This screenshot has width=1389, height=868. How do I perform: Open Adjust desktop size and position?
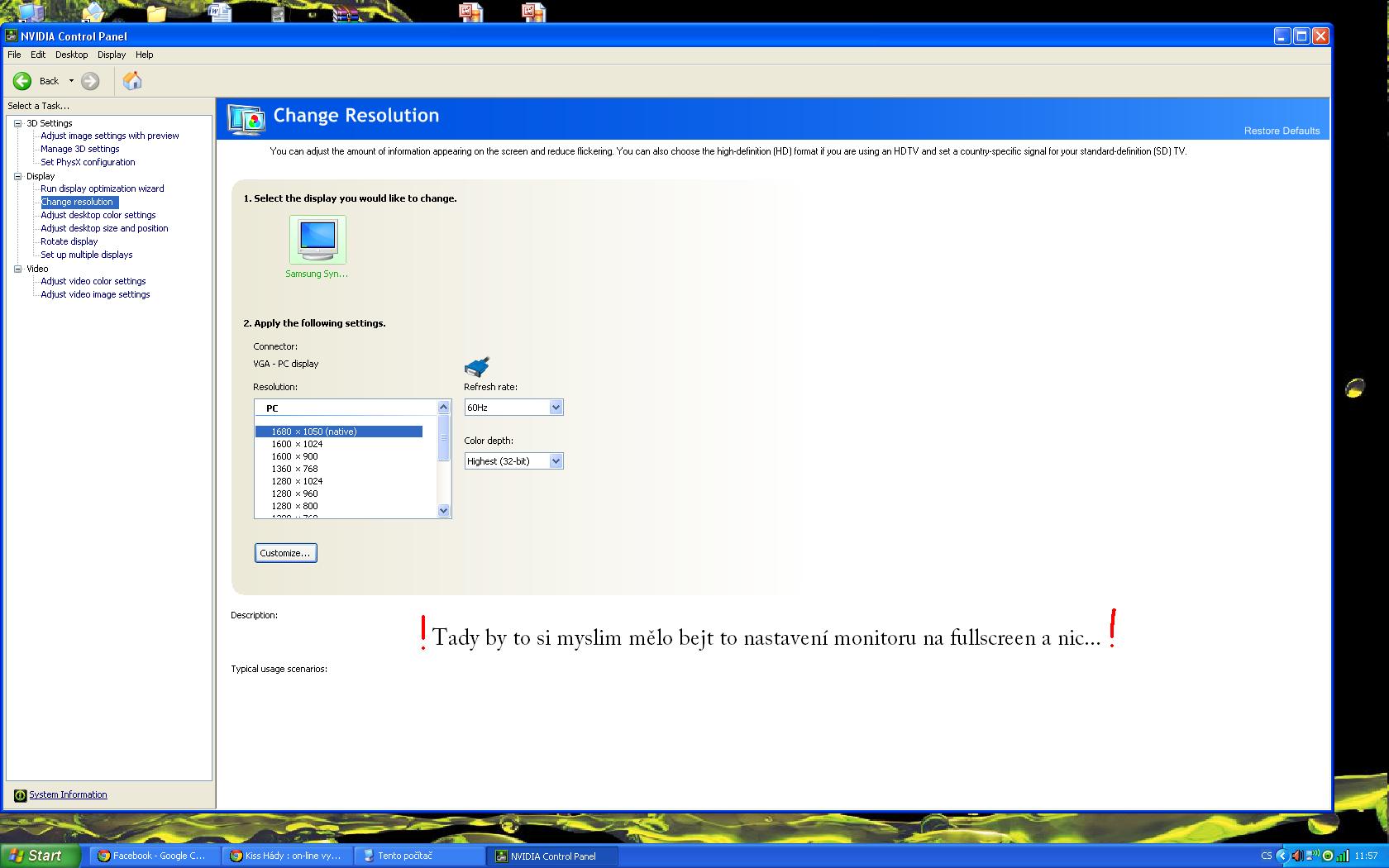[104, 228]
